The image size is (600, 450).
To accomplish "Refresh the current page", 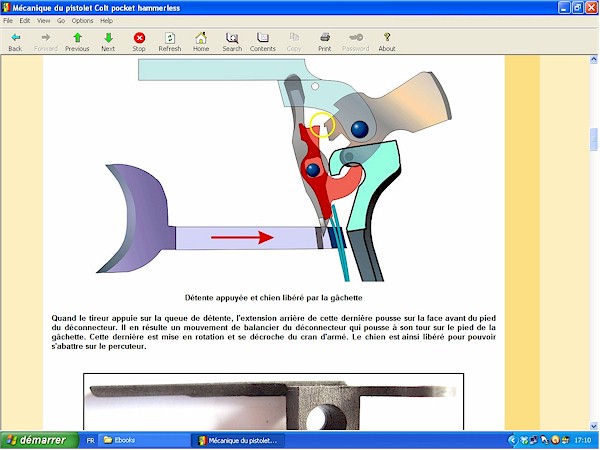I will pyautogui.click(x=170, y=41).
